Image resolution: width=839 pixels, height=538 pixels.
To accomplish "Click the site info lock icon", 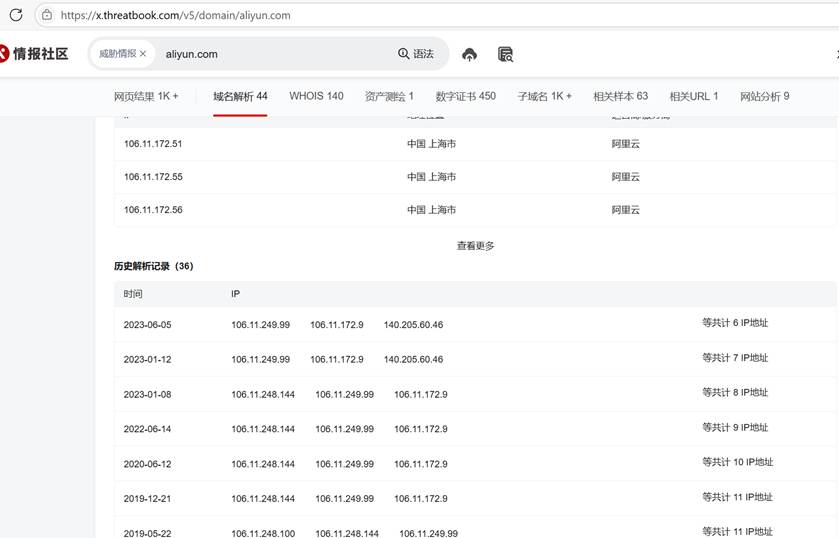I will coord(47,15).
